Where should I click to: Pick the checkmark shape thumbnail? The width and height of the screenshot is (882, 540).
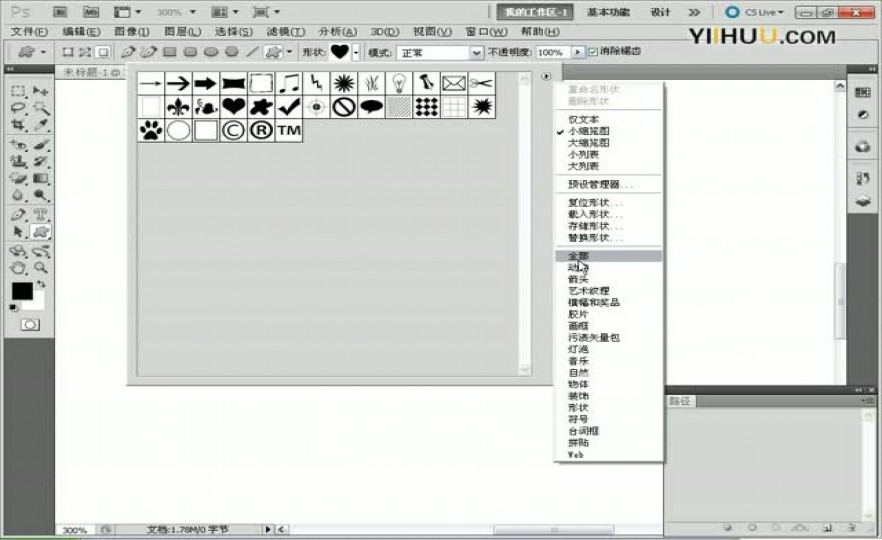click(x=289, y=107)
